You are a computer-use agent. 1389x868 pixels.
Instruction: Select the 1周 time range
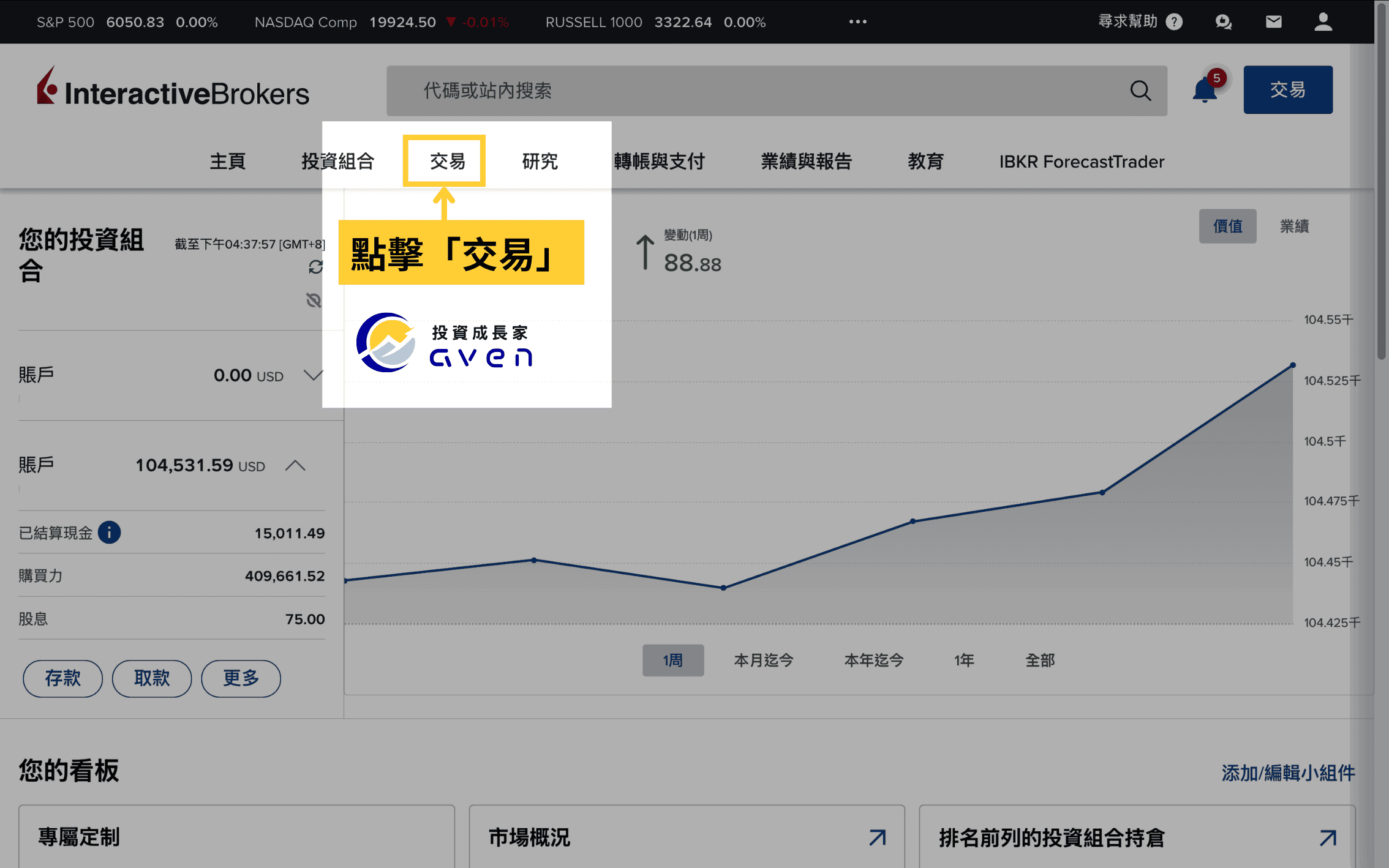[672, 660]
